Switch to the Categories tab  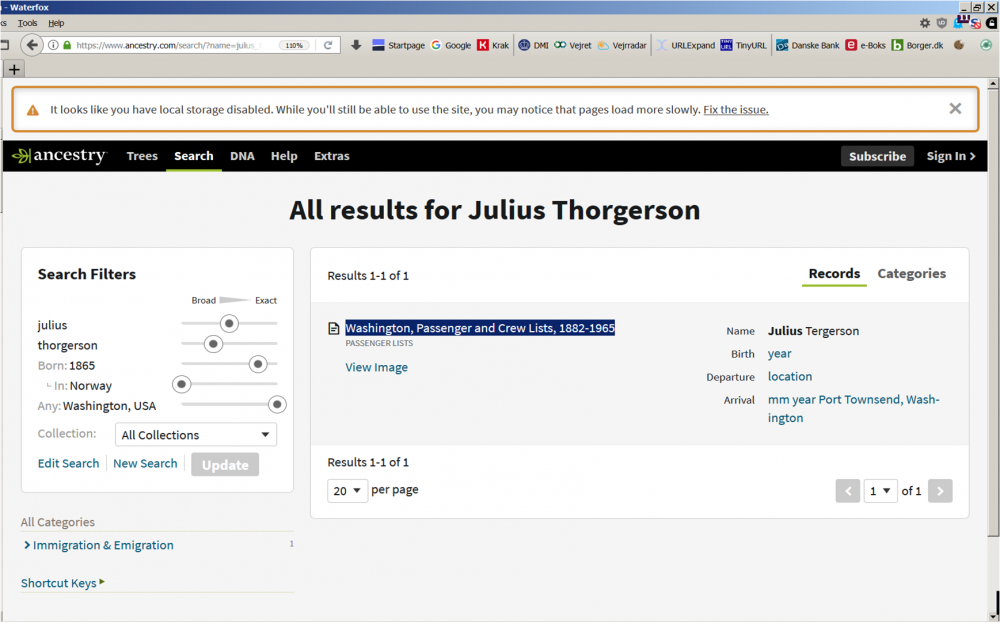pyautogui.click(x=911, y=274)
